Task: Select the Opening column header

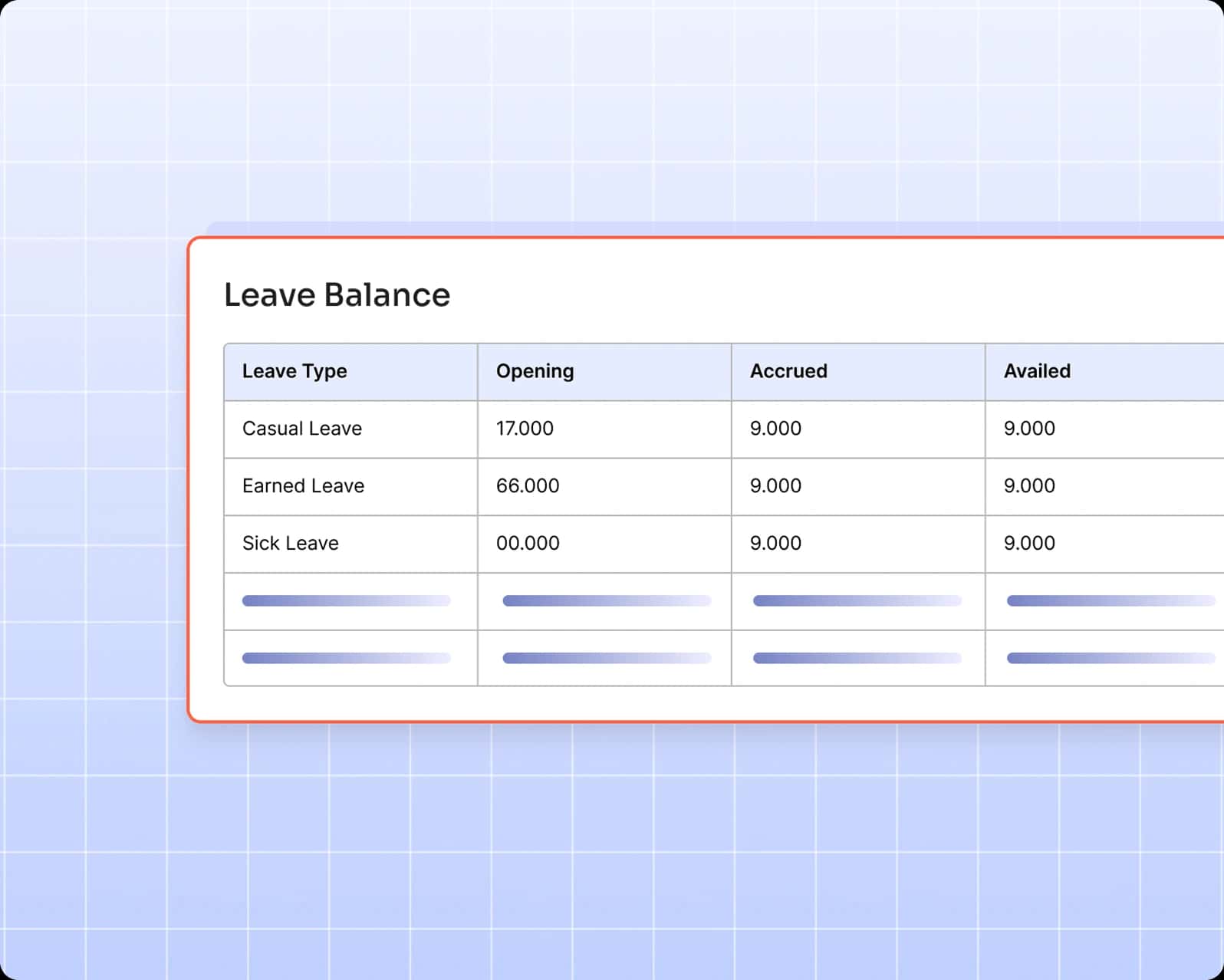Action: (535, 371)
